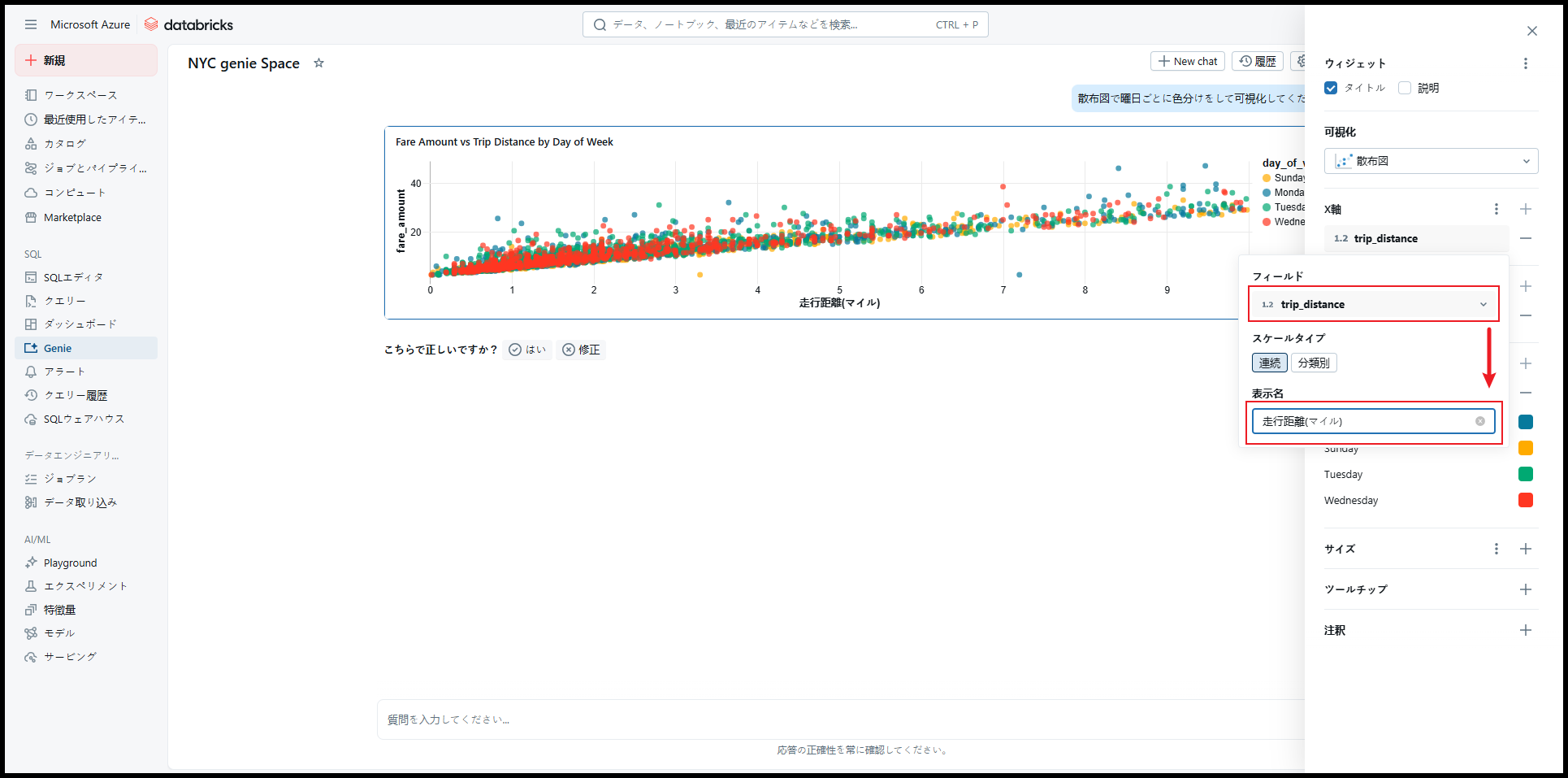Go to ダッシュボード in the sidebar
Screen dimensions: 1568x778
(x=80, y=324)
